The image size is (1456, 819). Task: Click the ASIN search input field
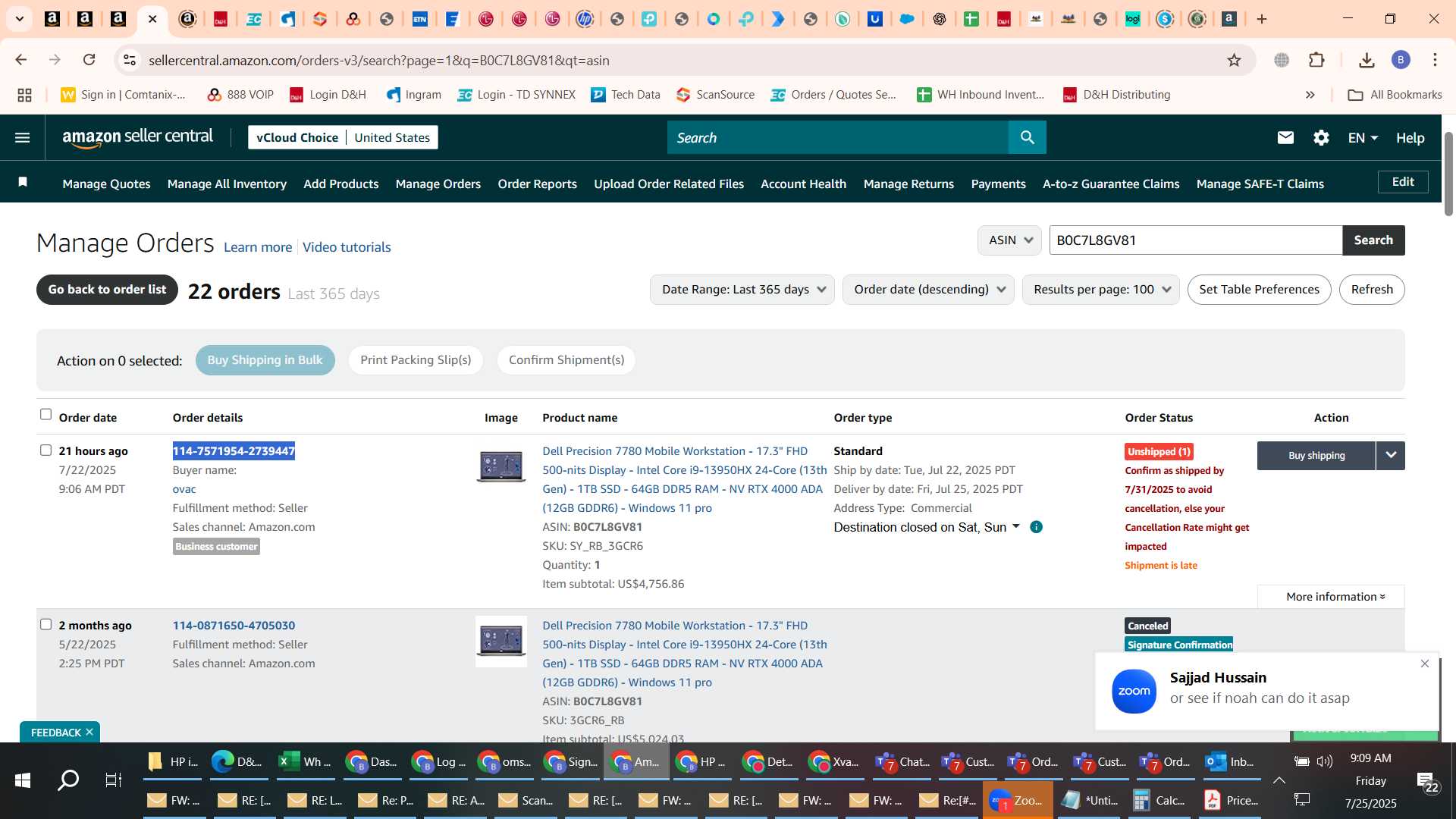(x=1195, y=240)
